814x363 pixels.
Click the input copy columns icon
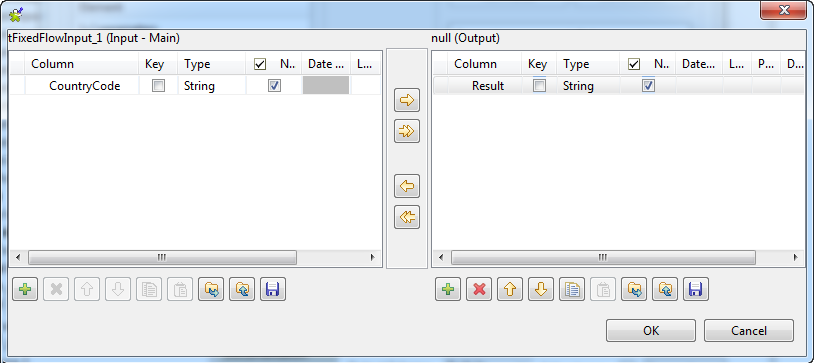click(149, 289)
